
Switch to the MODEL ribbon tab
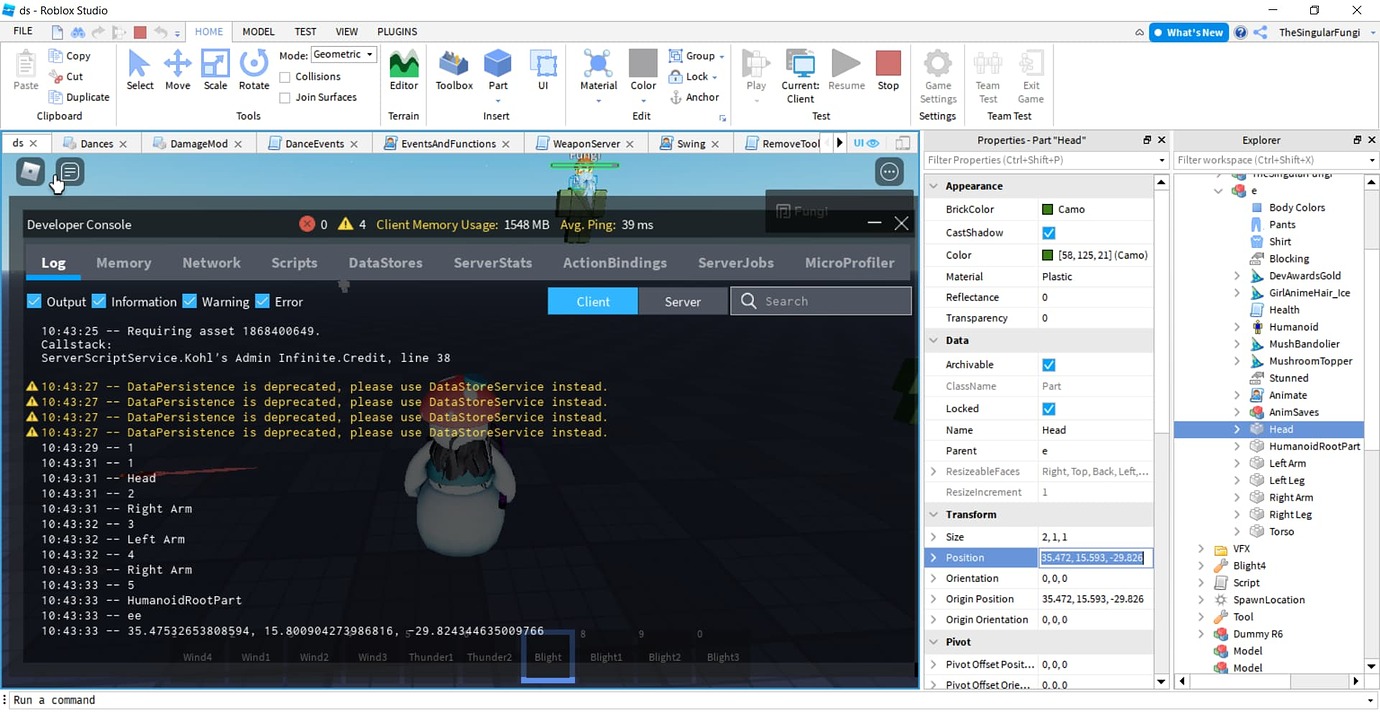257,31
